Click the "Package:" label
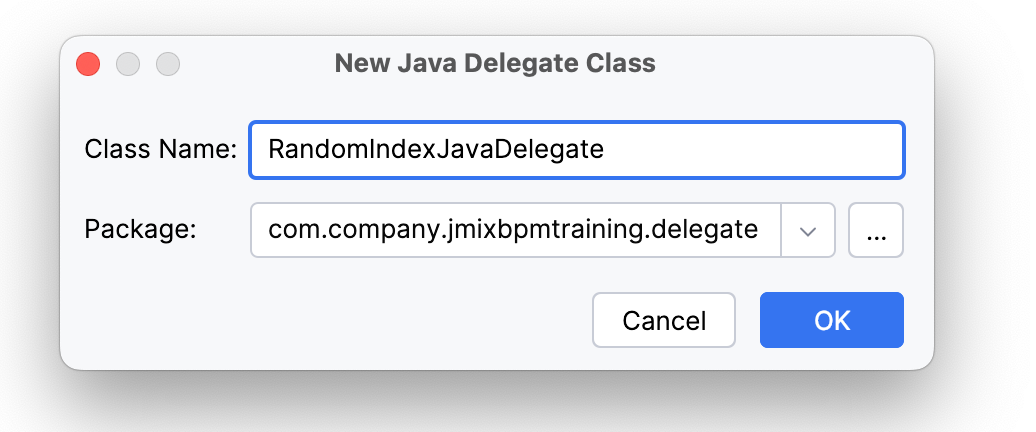The height and width of the screenshot is (432, 1036). pos(140,230)
